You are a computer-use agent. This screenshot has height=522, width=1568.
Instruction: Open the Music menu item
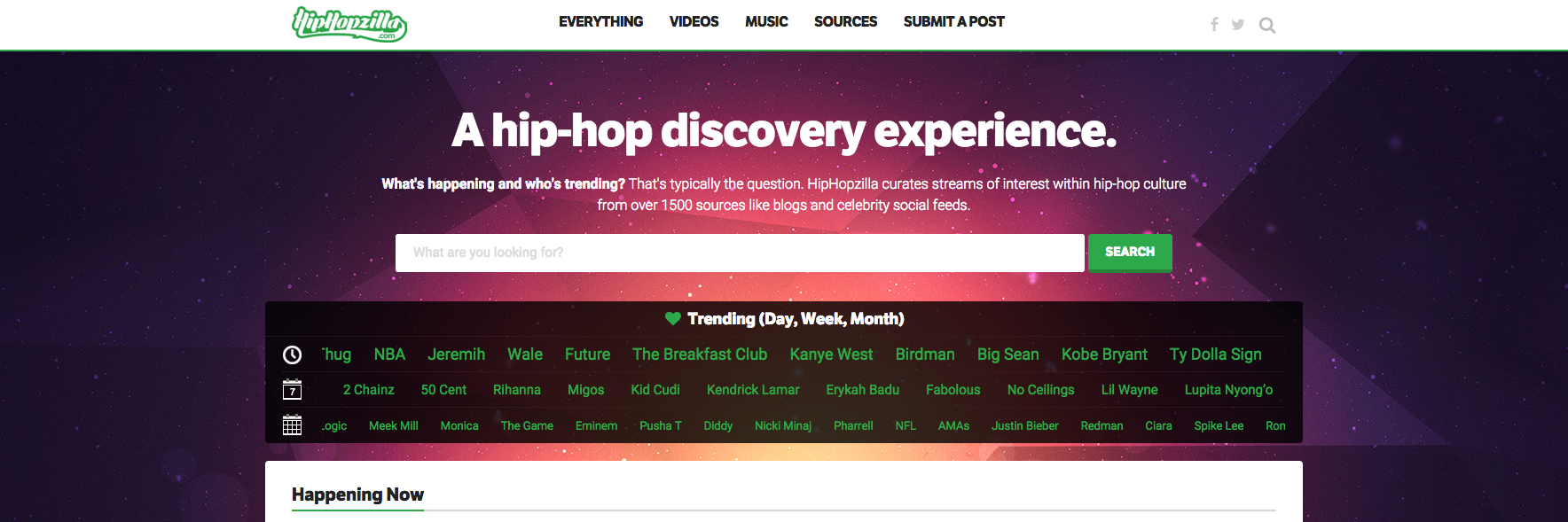pyautogui.click(x=766, y=22)
